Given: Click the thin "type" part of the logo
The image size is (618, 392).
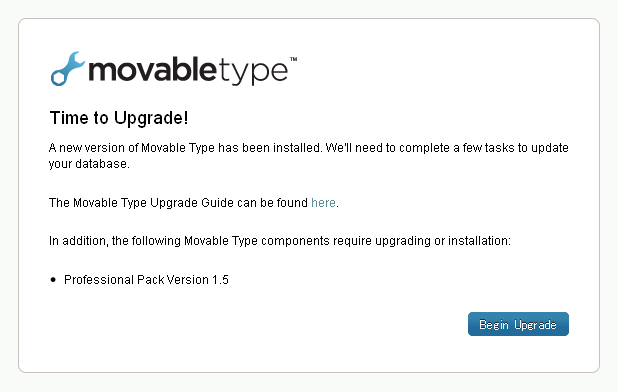Looking at the screenshot, I should [x=253, y=72].
